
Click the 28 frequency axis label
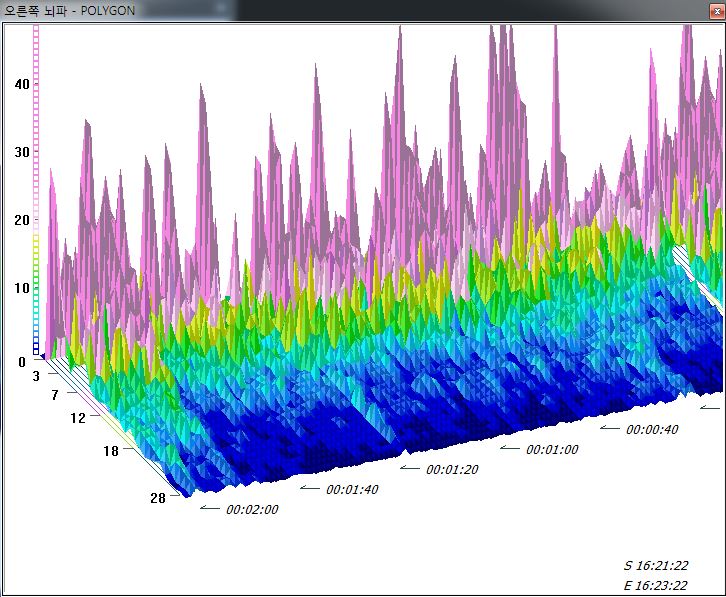(158, 498)
